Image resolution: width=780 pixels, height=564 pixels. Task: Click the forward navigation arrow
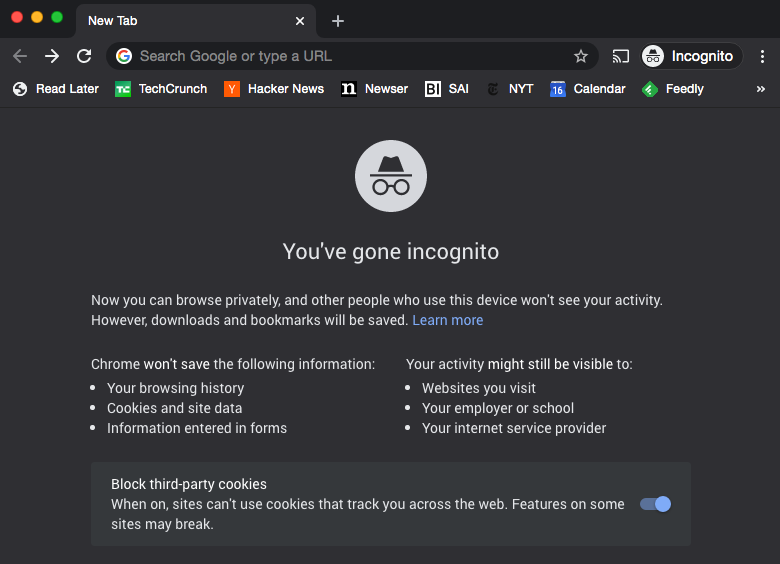[52, 56]
